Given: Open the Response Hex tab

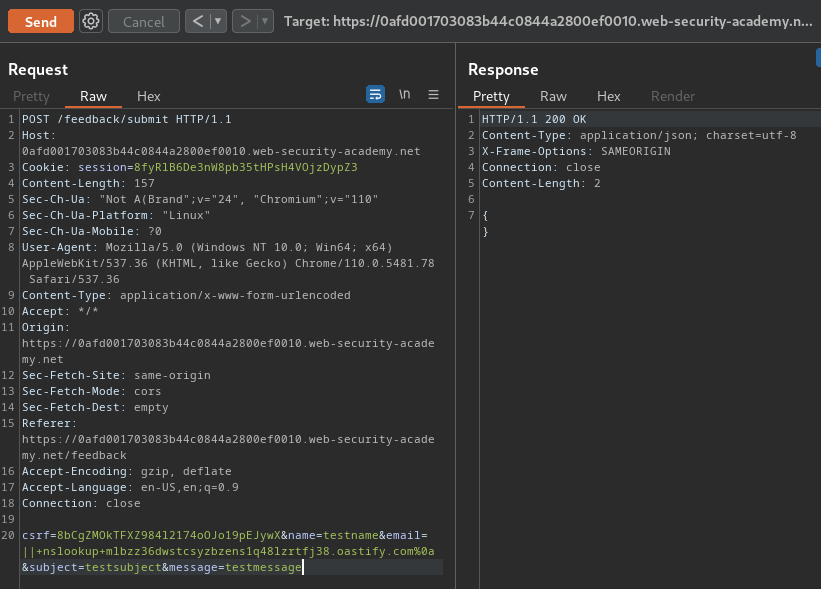Looking at the screenshot, I should tap(608, 96).
